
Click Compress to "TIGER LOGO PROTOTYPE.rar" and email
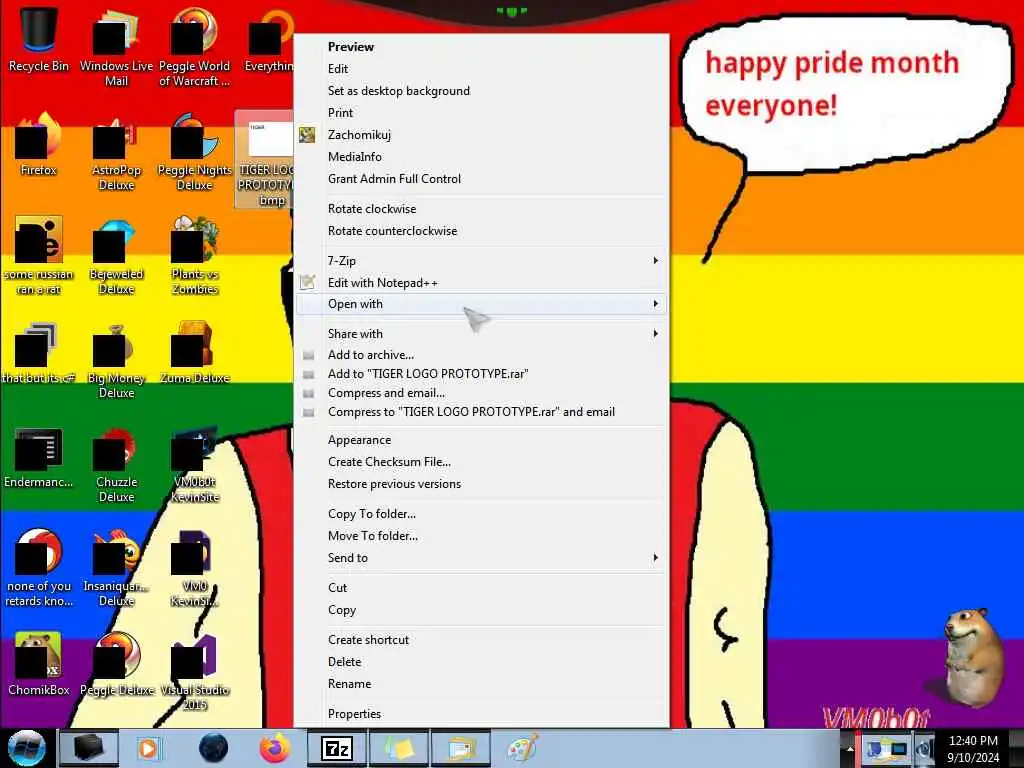pyautogui.click(x=481, y=412)
